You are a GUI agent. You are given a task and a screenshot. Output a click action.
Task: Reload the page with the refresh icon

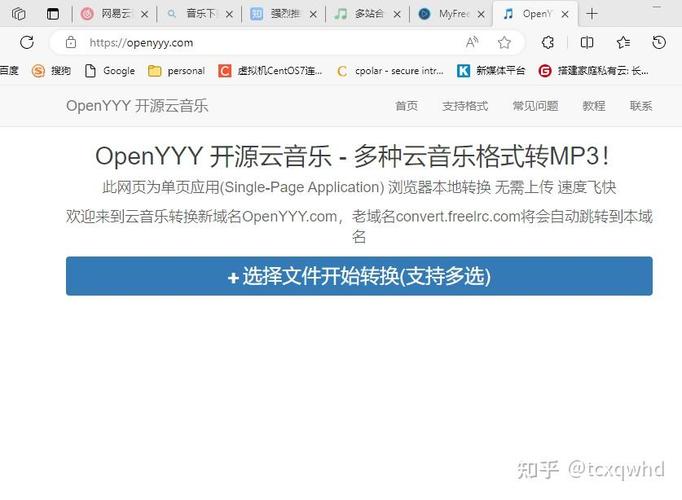click(27, 42)
